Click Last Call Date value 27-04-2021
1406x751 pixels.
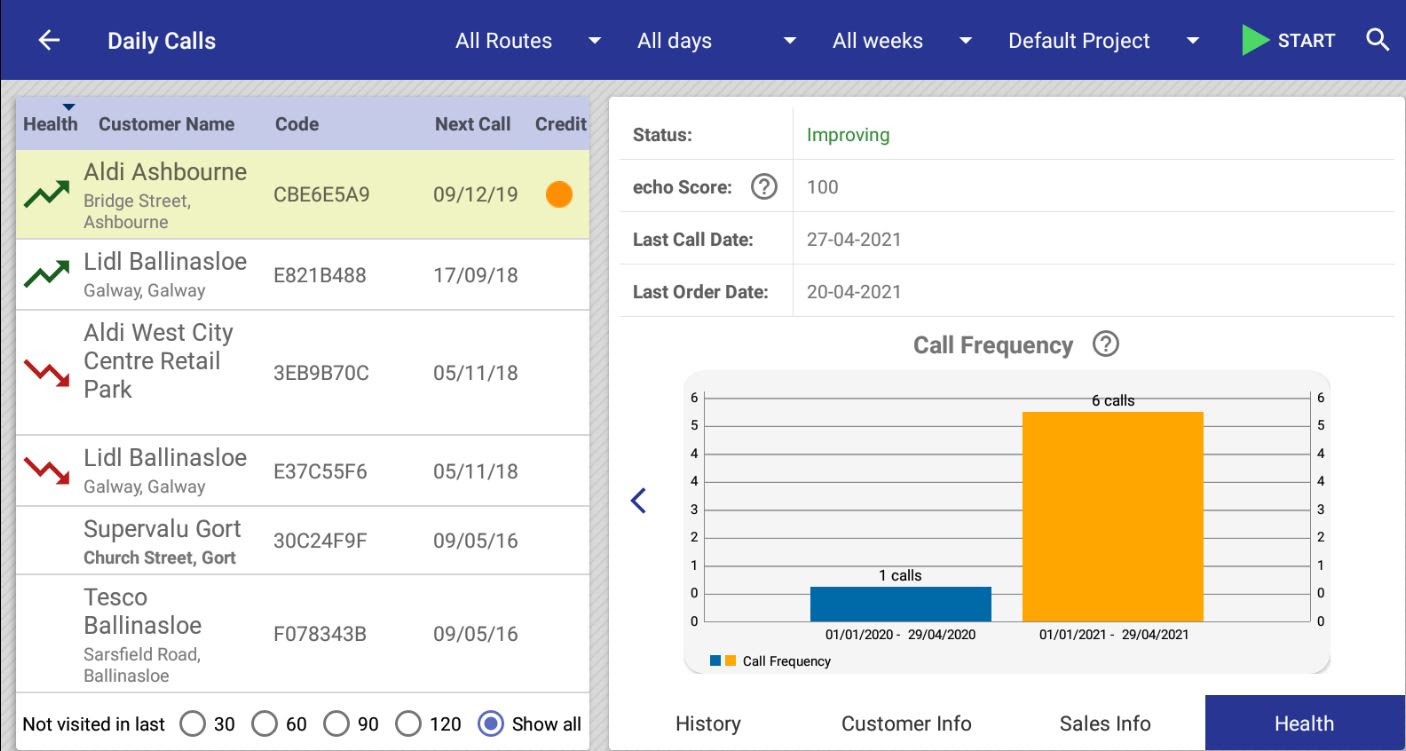point(854,240)
